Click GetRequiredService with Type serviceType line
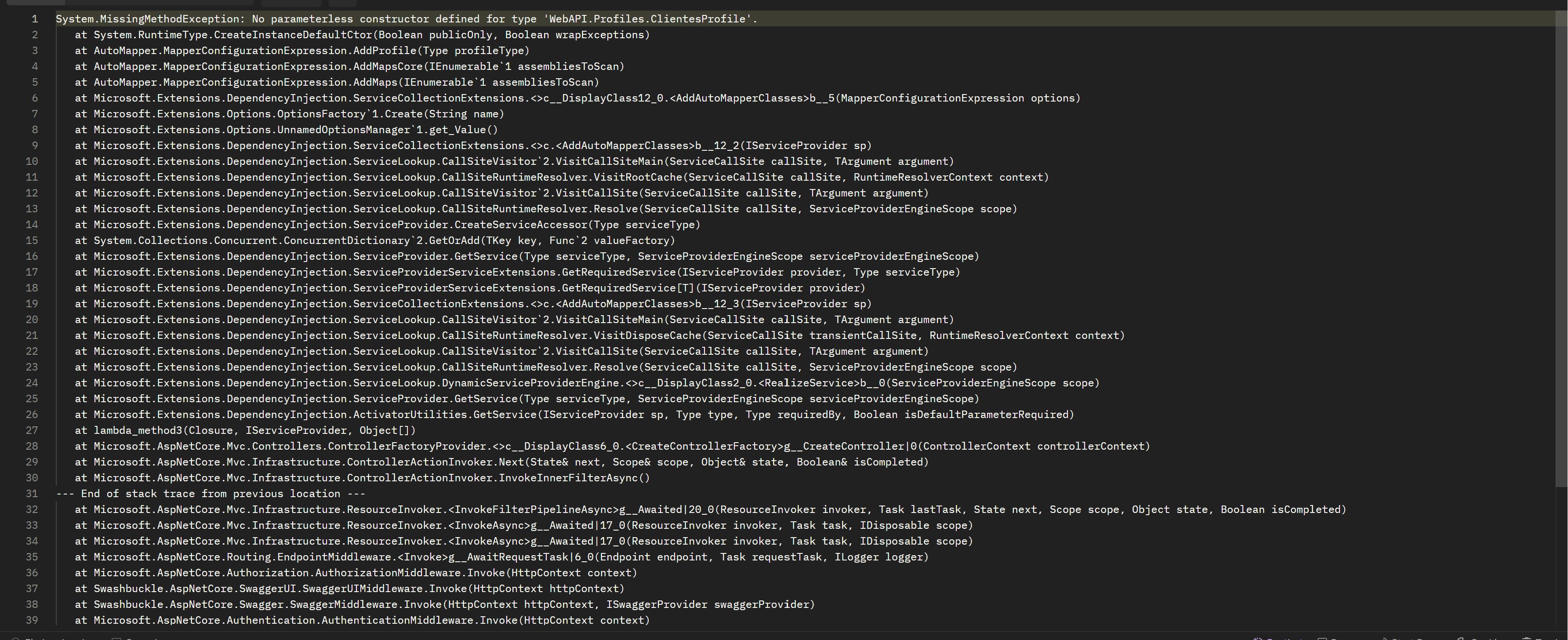 click(x=517, y=272)
